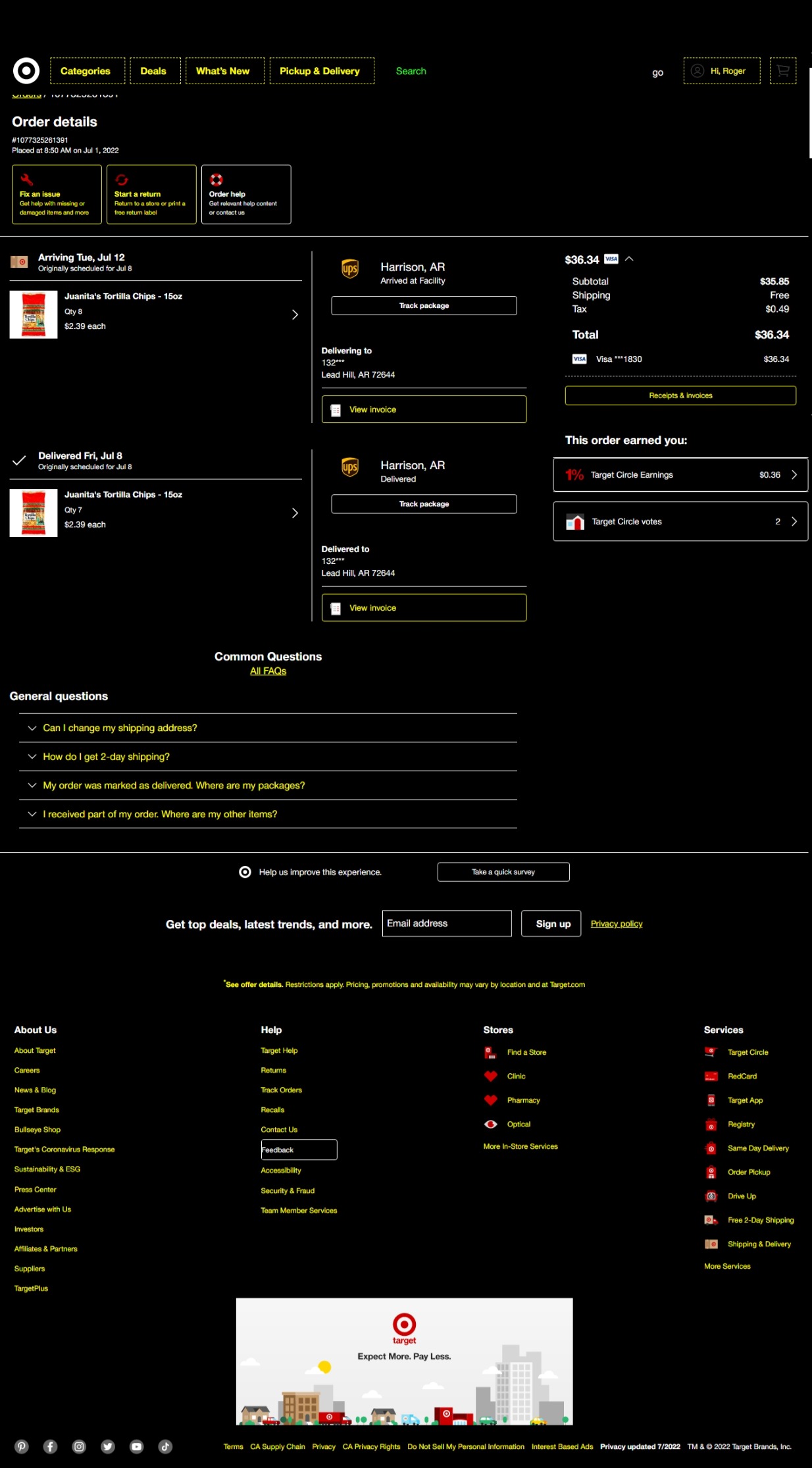Expand 'How do I get 2-day shipping?'
The width and height of the screenshot is (812, 1468).
(x=106, y=757)
